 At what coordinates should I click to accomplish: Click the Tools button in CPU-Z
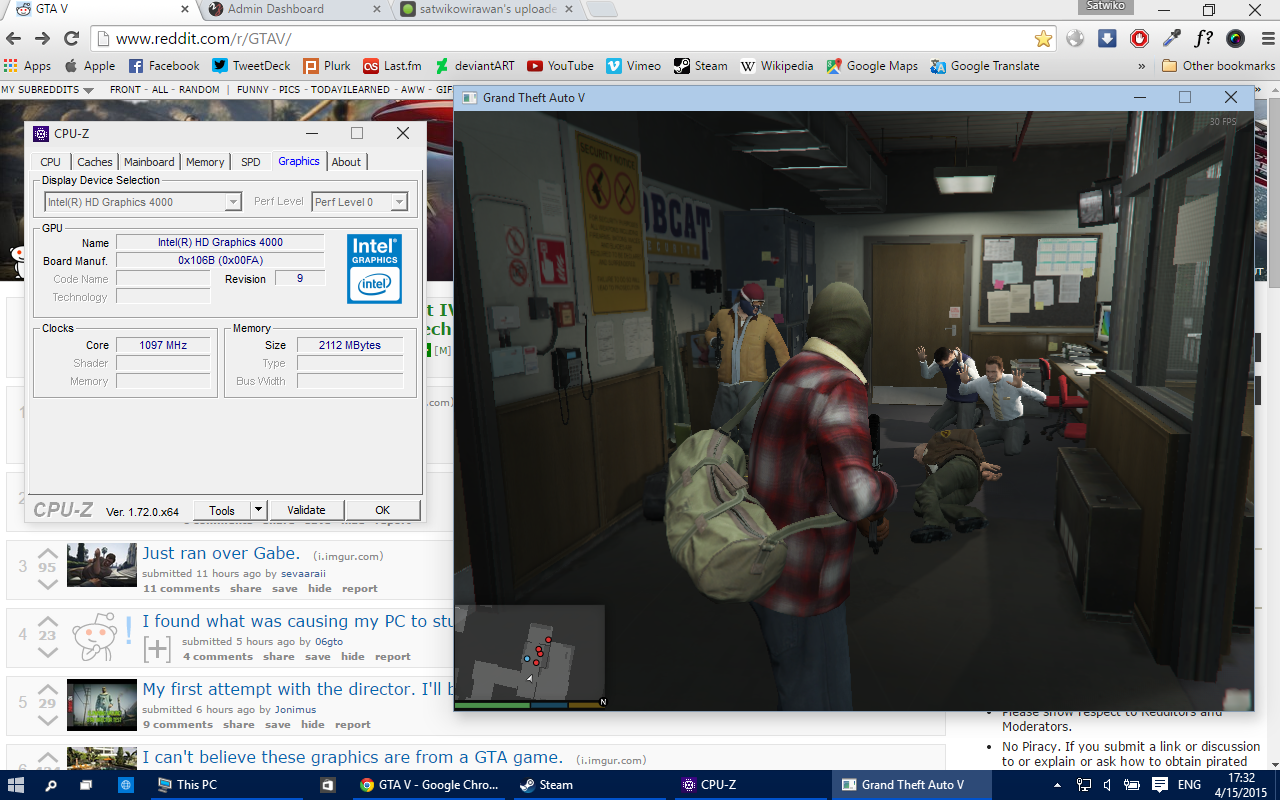tap(221, 510)
